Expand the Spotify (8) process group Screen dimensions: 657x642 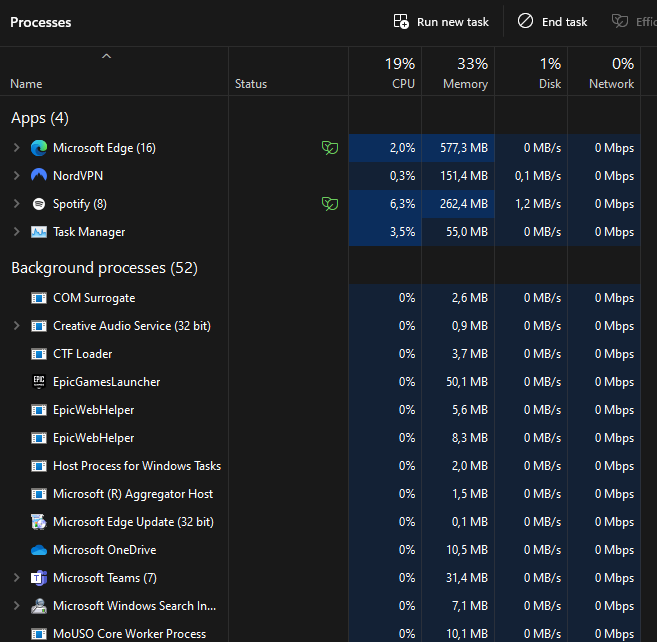pos(16,204)
